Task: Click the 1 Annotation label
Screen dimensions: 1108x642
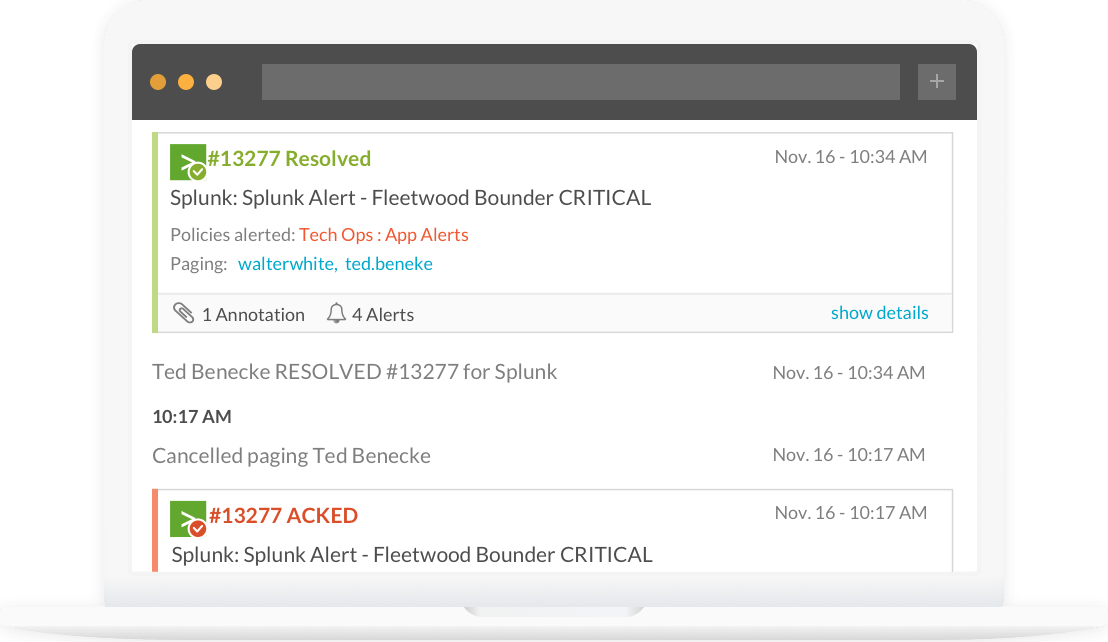Action: pos(253,314)
